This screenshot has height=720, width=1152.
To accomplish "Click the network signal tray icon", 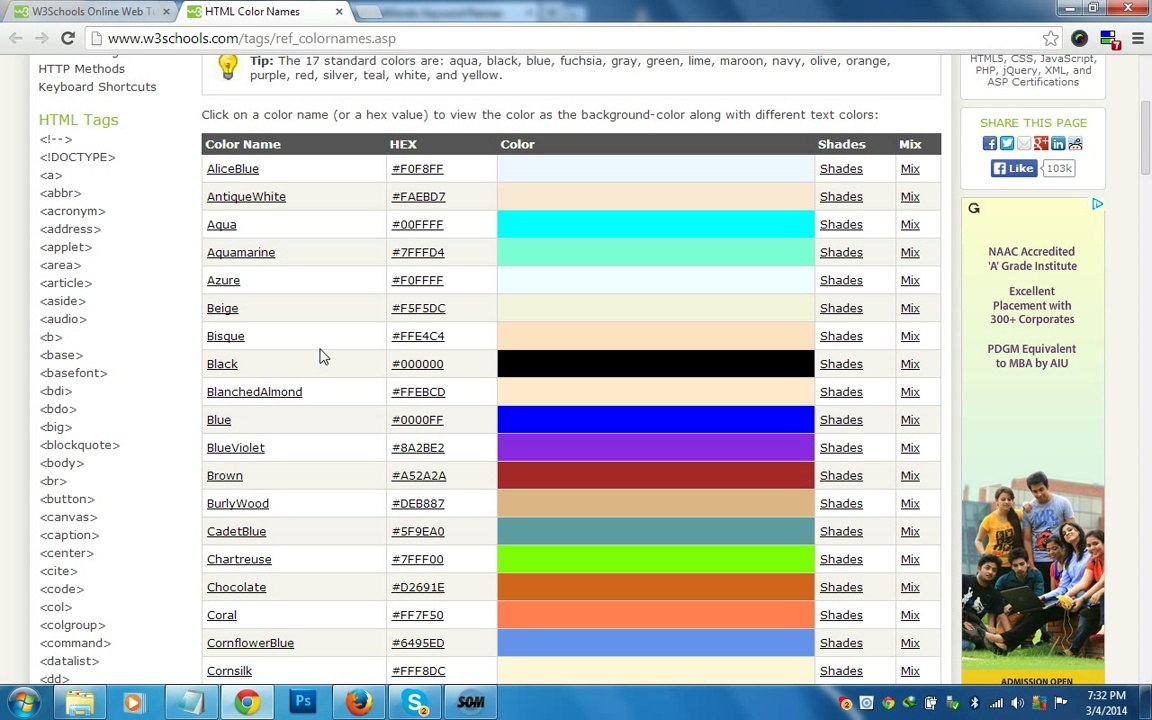I will 997,703.
